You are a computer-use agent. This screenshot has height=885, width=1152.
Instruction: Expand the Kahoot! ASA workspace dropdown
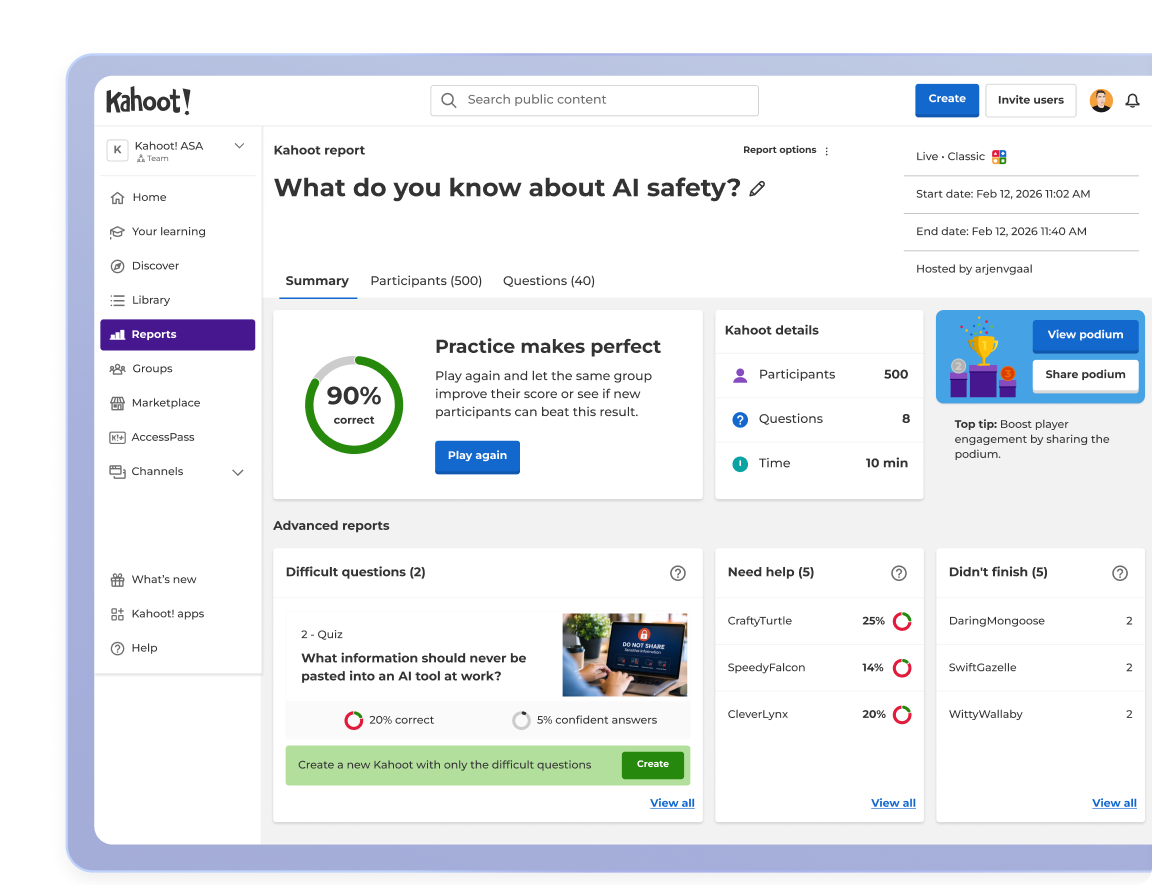click(240, 146)
